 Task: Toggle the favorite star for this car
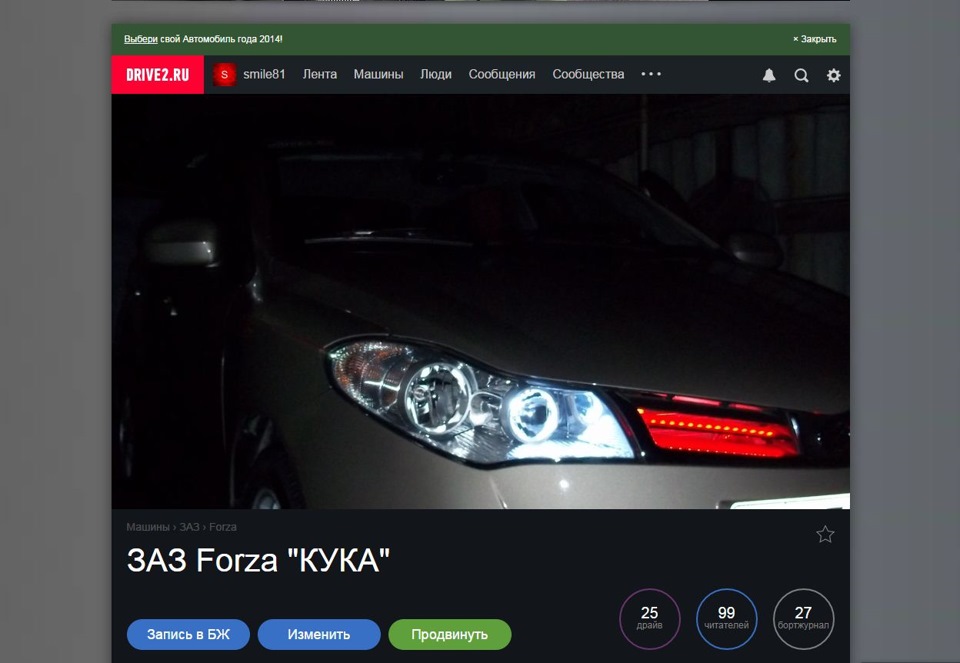tap(825, 535)
